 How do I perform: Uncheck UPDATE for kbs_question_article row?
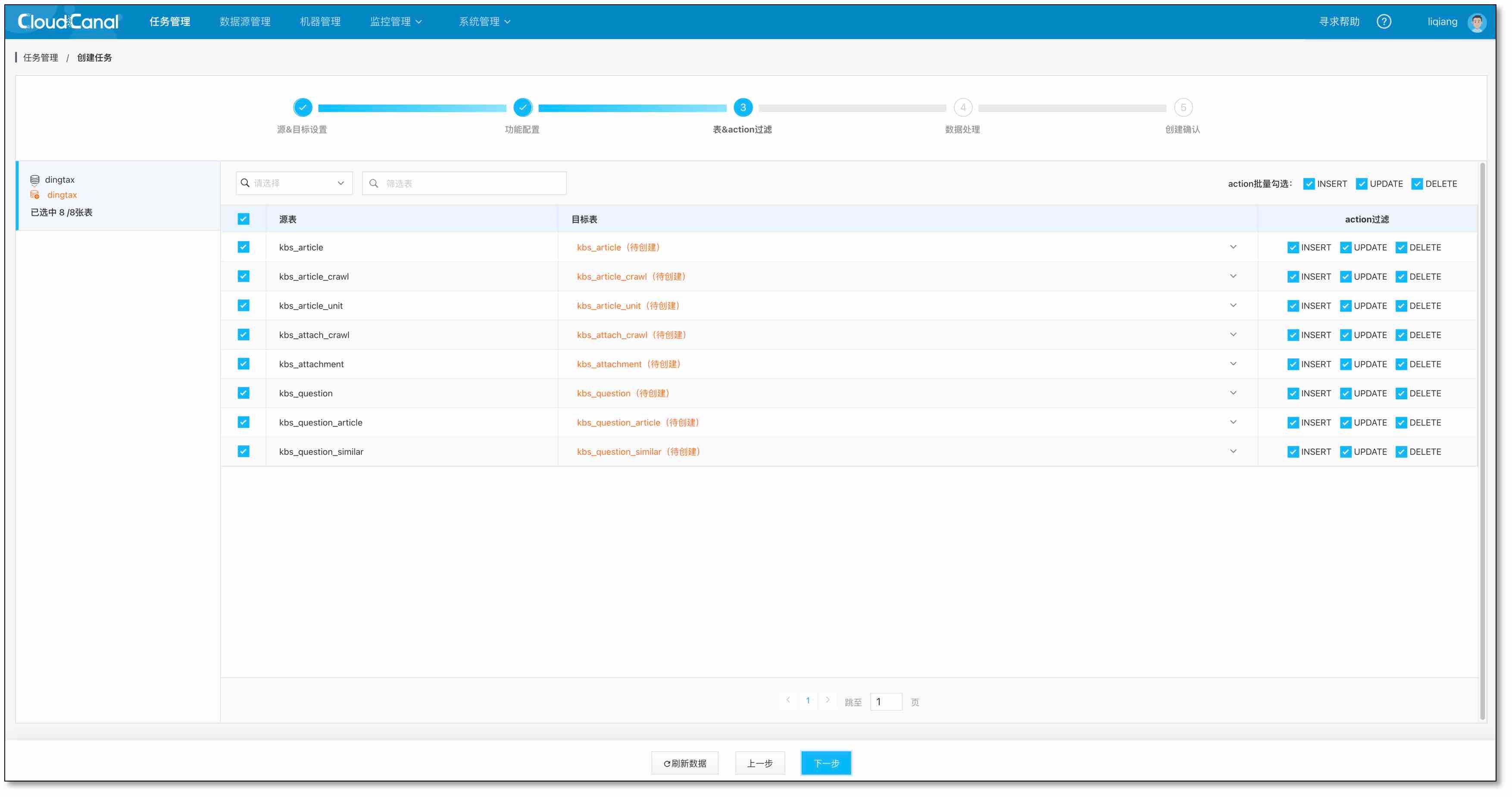pyautogui.click(x=1345, y=423)
